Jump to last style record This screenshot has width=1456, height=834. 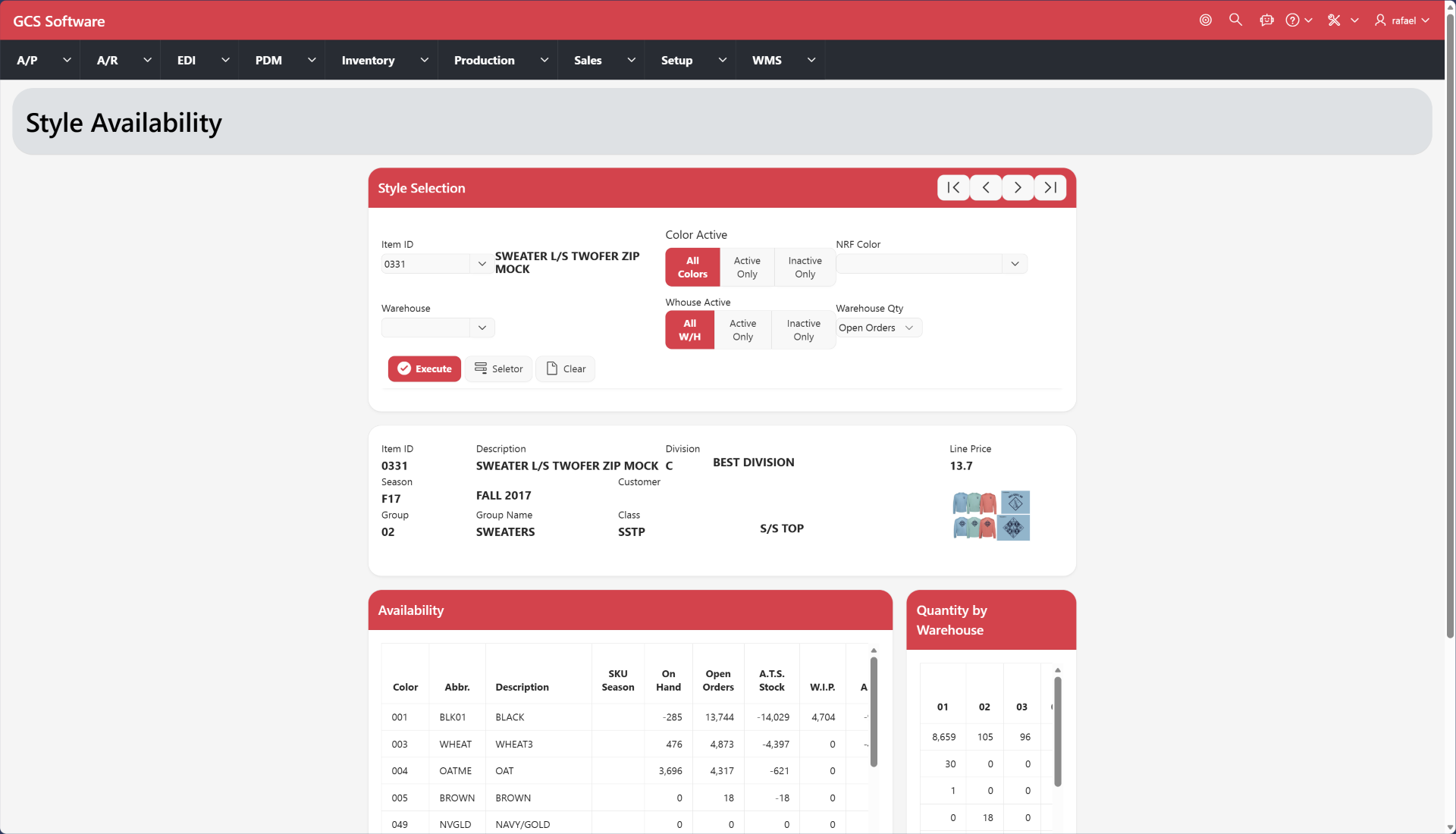1050,187
